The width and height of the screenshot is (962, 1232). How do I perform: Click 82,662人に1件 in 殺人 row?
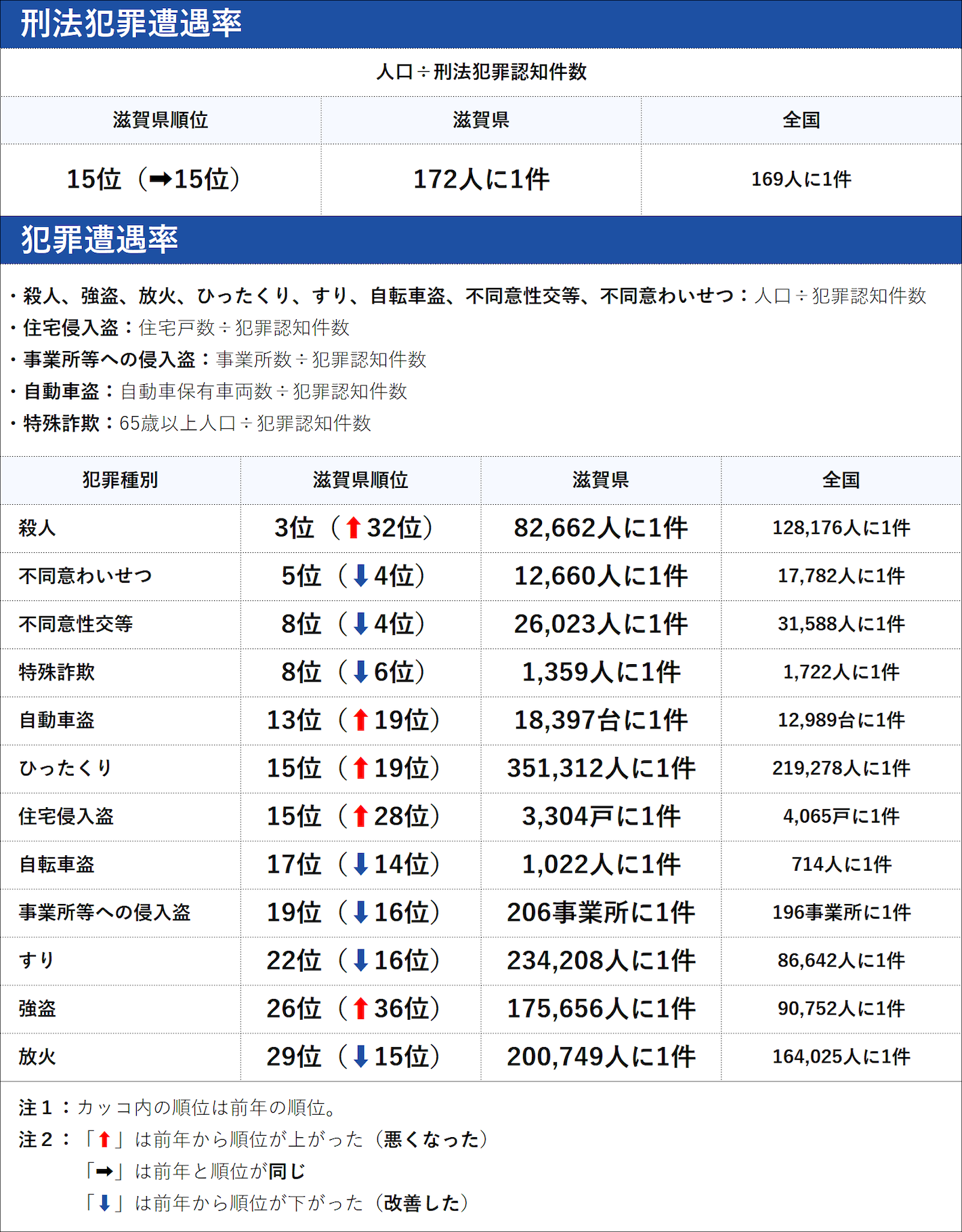[x=601, y=528]
